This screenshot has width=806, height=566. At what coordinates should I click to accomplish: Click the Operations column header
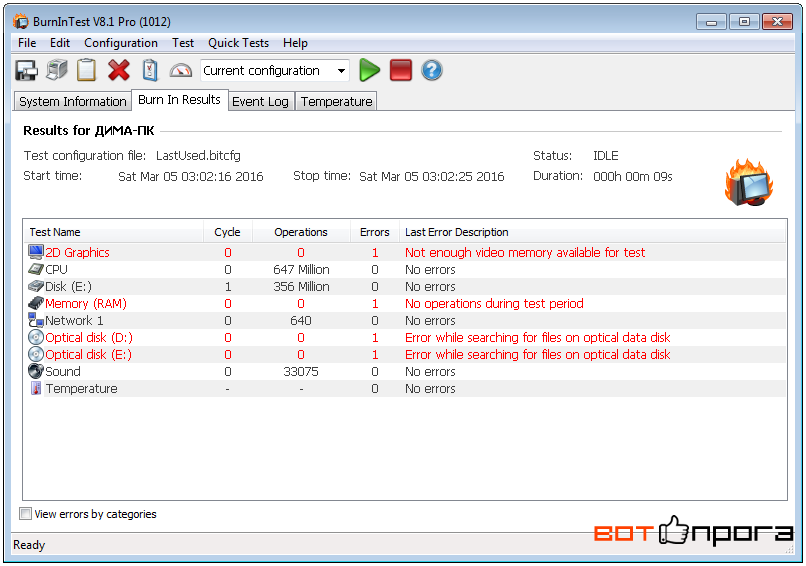coord(301,232)
